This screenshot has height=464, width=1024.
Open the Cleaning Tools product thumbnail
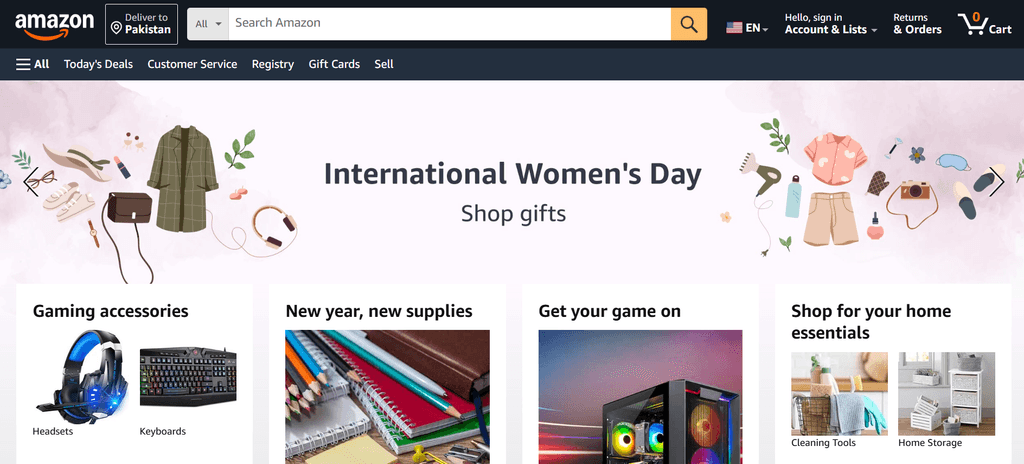(839, 393)
